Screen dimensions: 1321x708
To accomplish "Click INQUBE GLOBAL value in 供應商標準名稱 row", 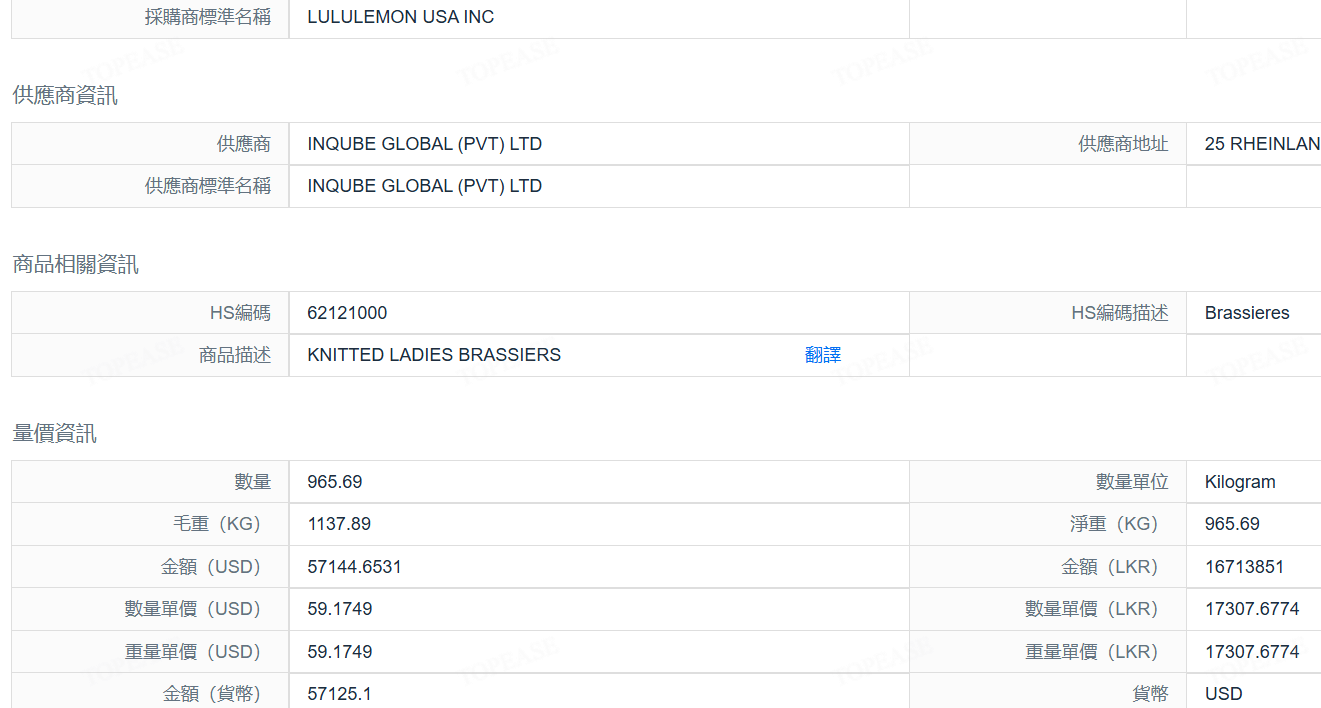I will 424,186.
